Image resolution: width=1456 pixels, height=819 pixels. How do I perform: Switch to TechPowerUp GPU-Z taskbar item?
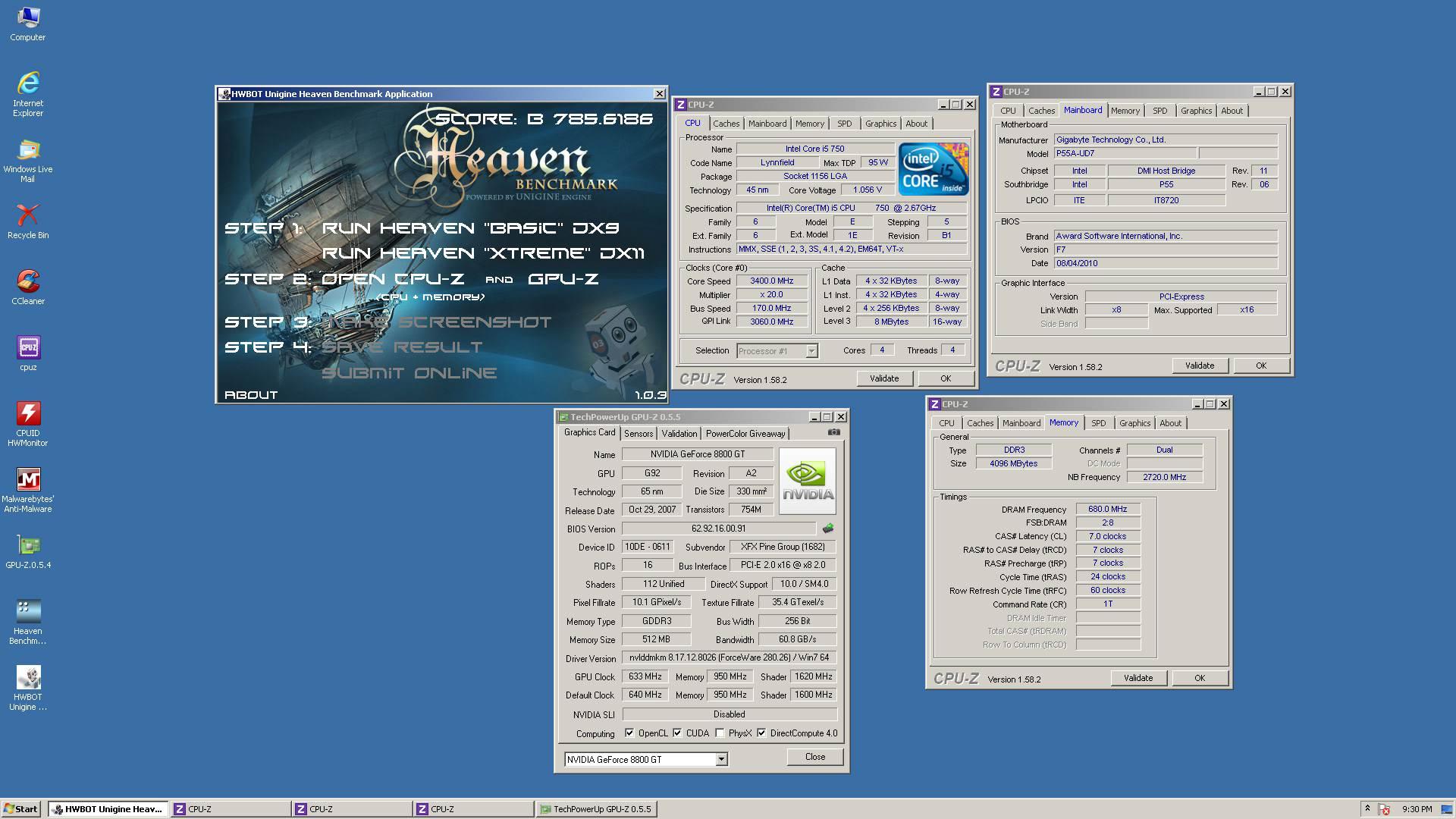click(596, 809)
